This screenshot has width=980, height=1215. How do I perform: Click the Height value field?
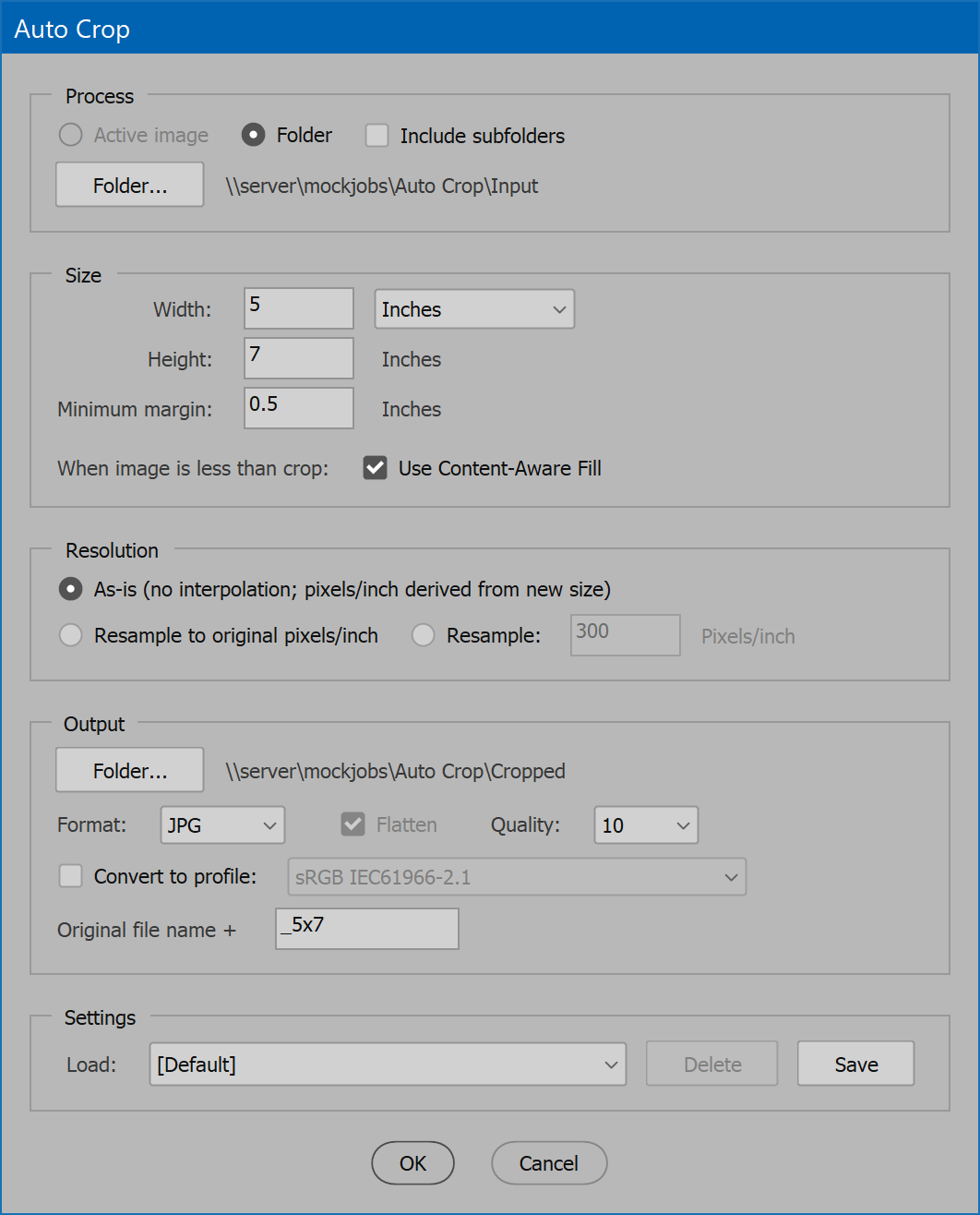(297, 358)
